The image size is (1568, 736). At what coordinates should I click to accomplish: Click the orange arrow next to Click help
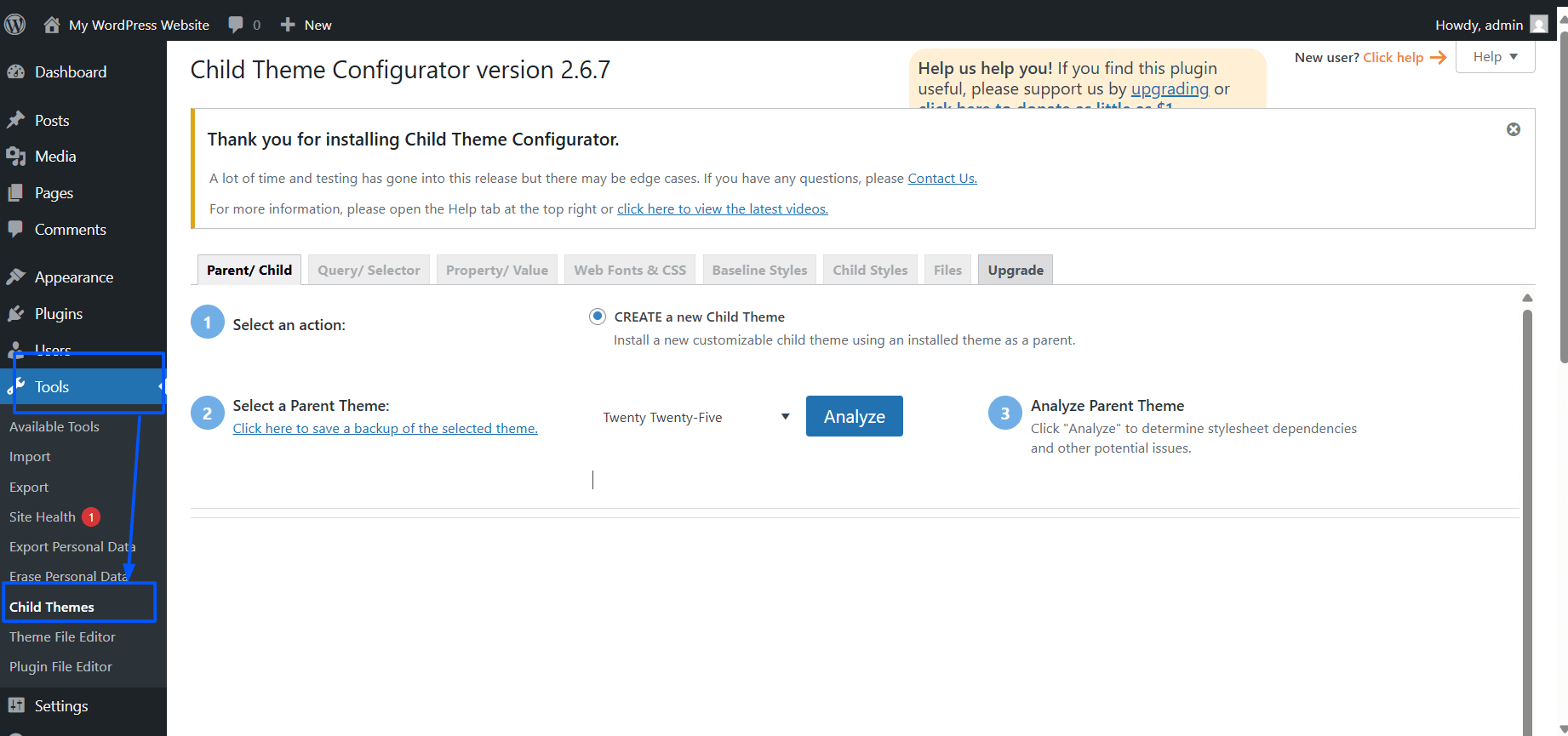tap(1438, 57)
